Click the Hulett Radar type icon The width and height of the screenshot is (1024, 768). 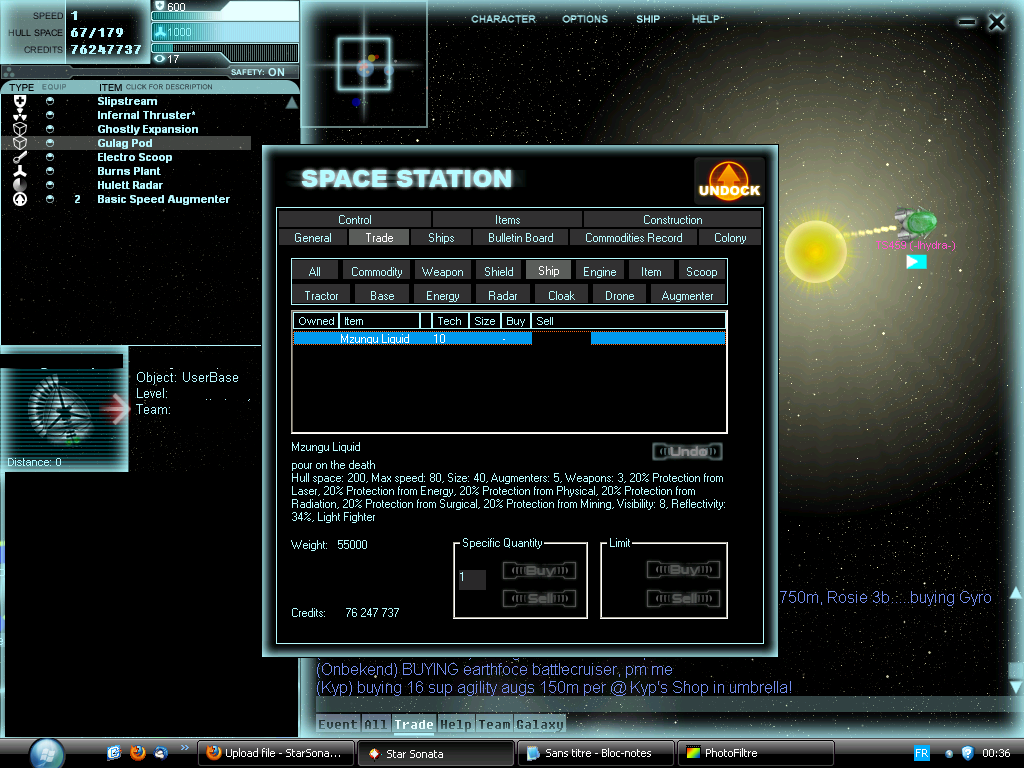pyautogui.click(x=20, y=185)
